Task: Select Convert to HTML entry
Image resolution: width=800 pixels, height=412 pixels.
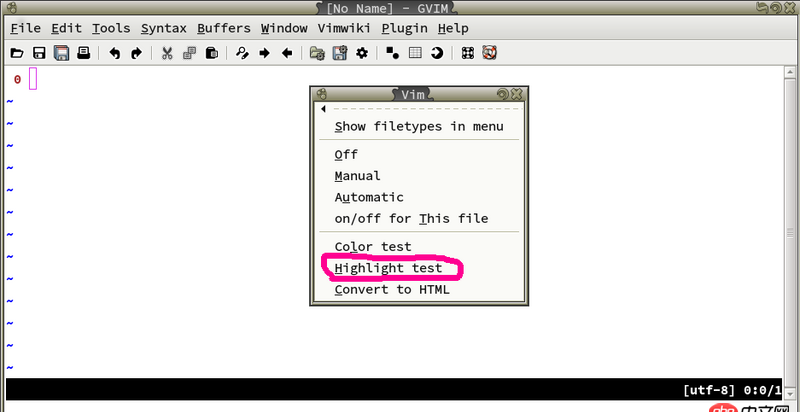Action: coord(419,290)
